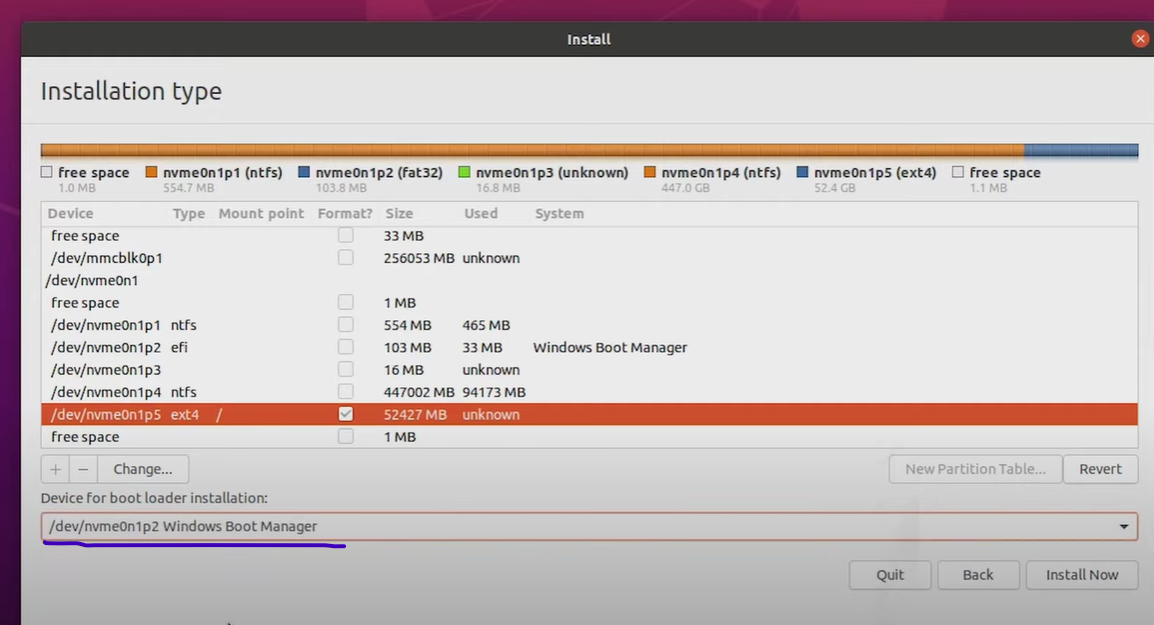
Task: Open the boot loader device dropdown
Action: (x=588, y=526)
